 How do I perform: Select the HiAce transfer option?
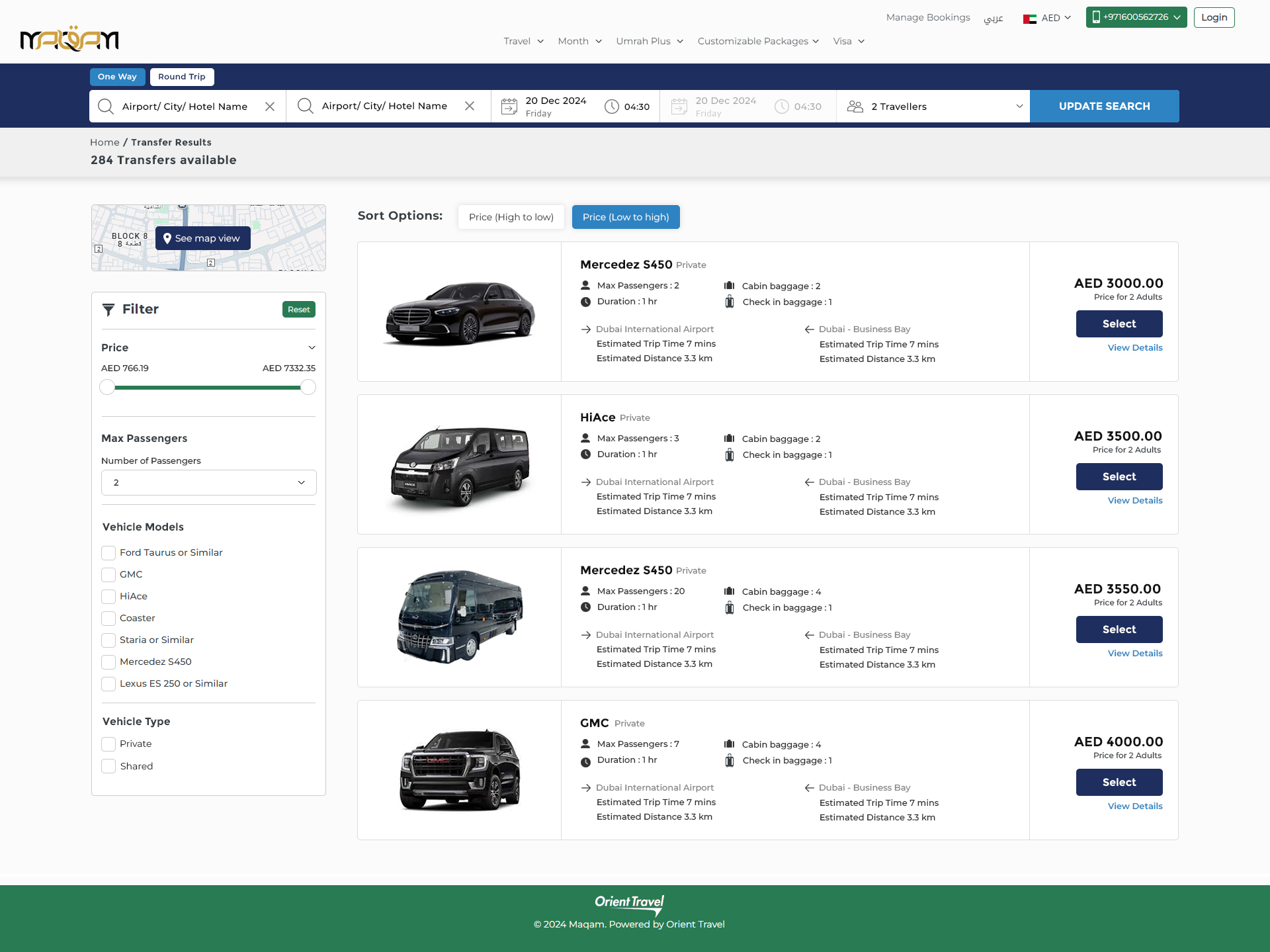(x=1119, y=477)
